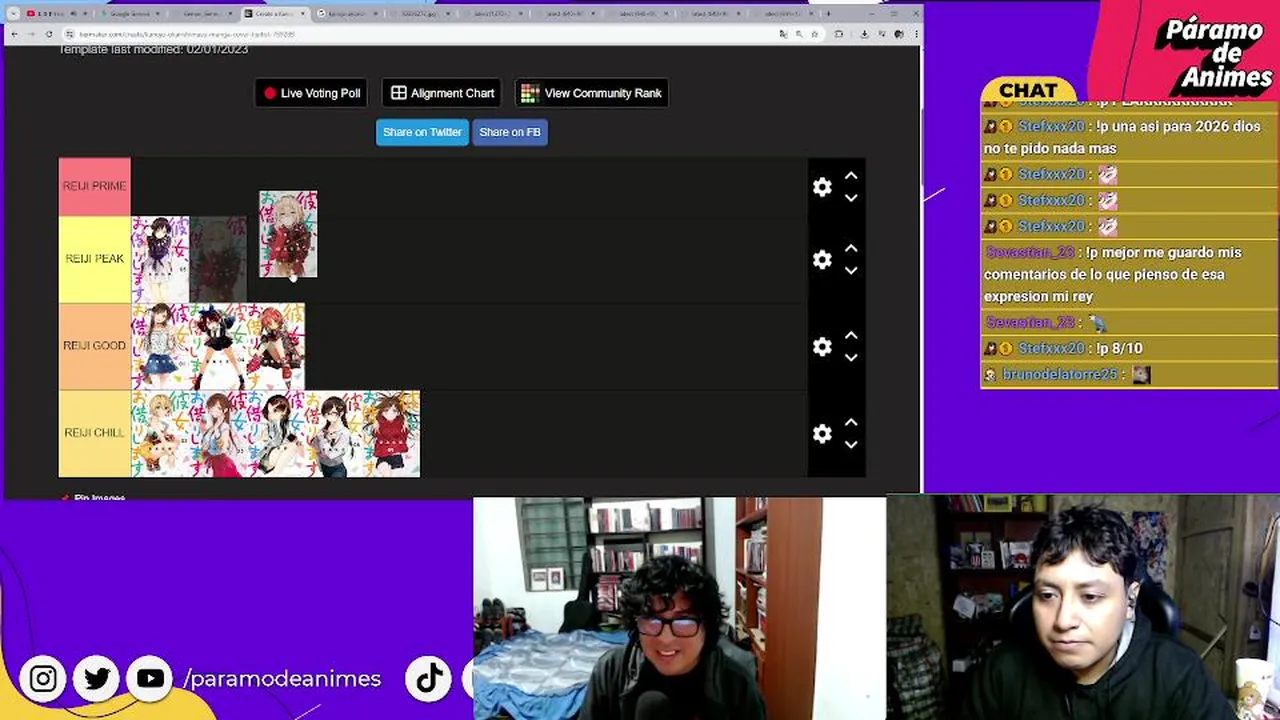Share tier list on Twitter
1280x720 pixels.
(422, 132)
